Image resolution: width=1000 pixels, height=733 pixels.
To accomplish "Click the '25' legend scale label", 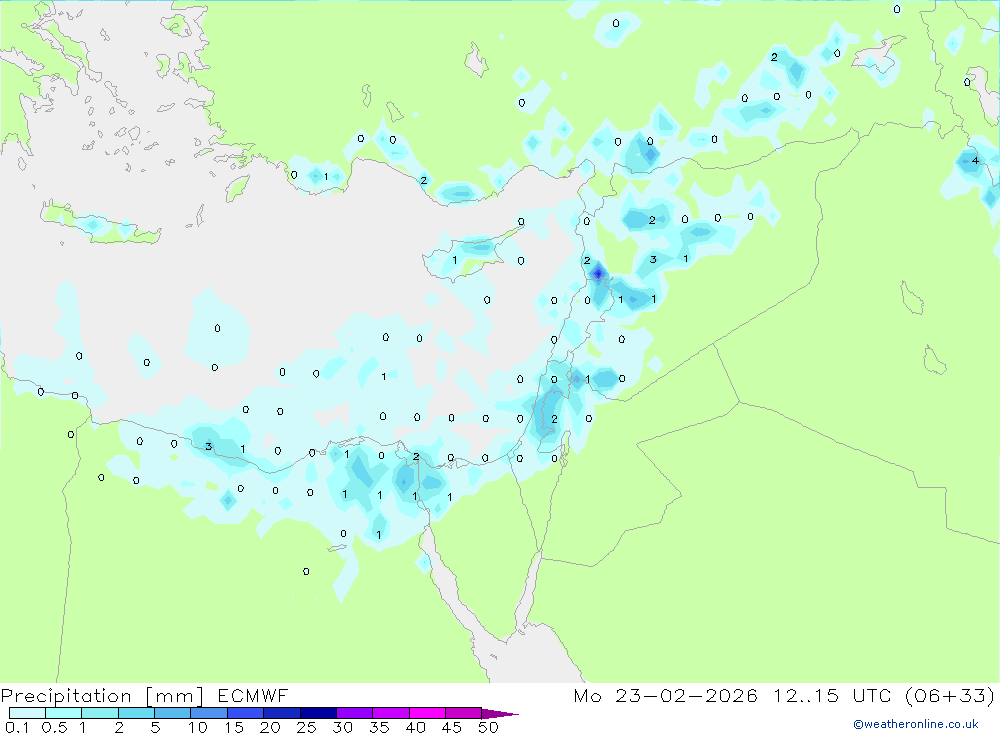I will click(307, 727).
